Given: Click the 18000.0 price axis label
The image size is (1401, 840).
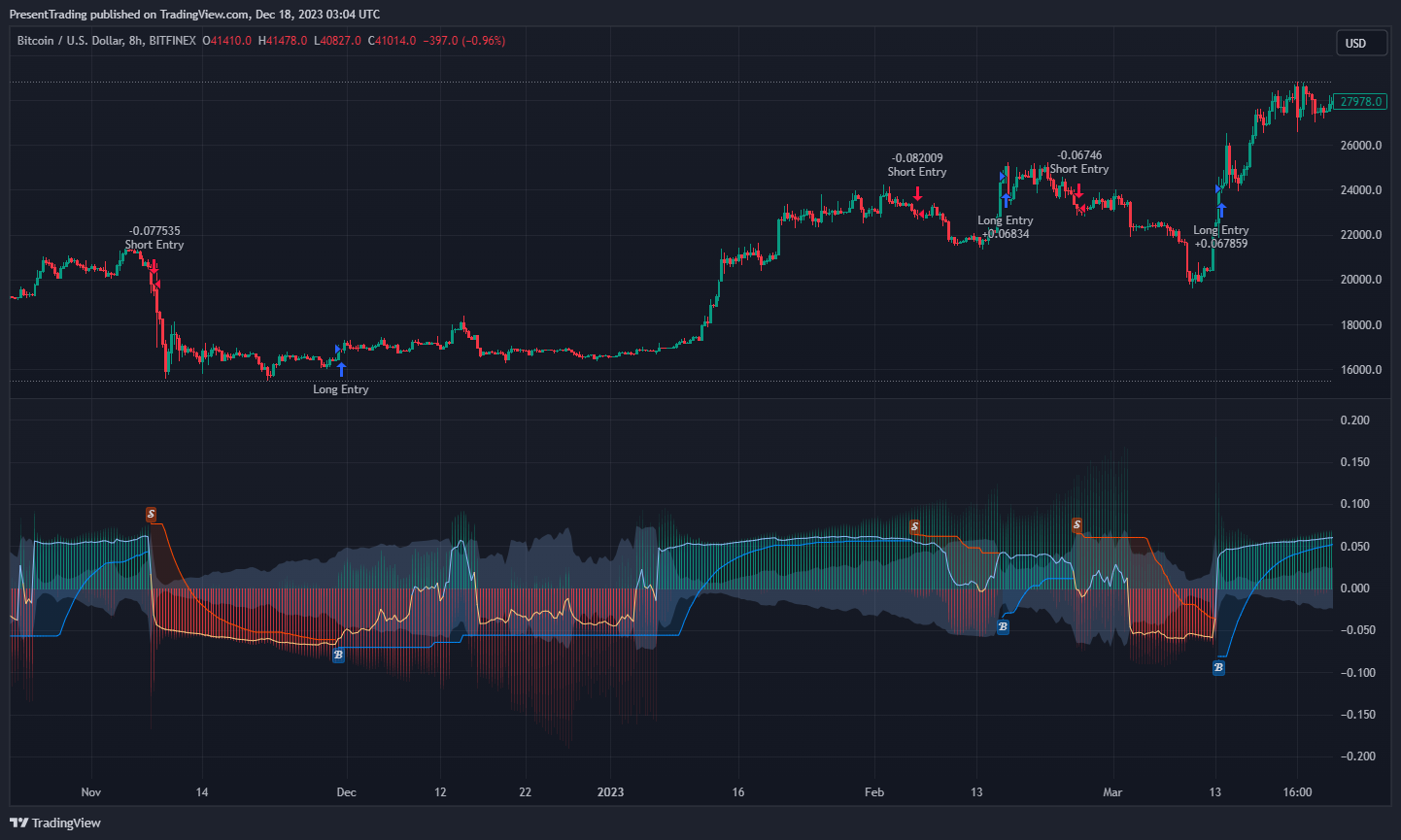Looking at the screenshot, I should (1361, 325).
